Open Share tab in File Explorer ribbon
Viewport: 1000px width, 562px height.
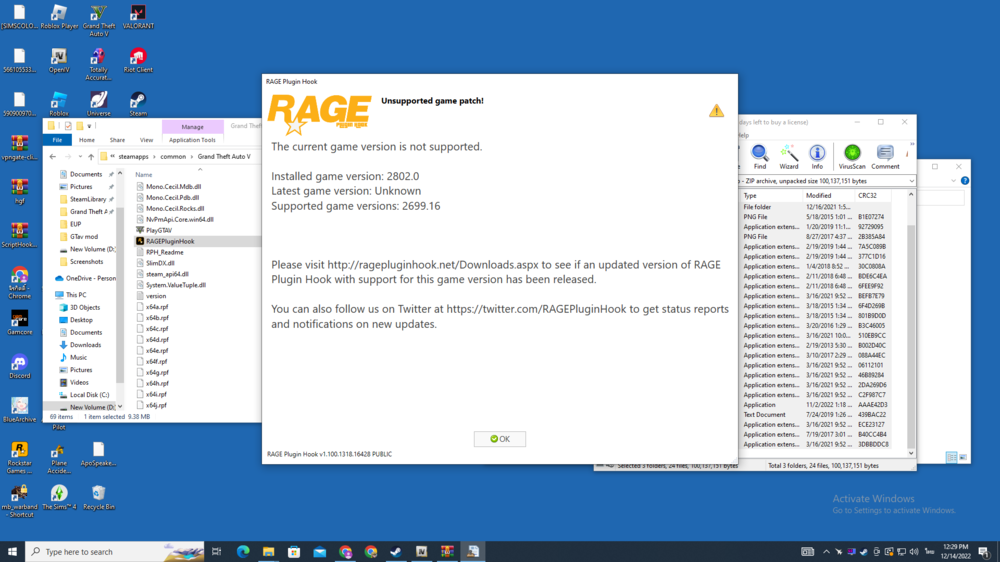coord(117,140)
